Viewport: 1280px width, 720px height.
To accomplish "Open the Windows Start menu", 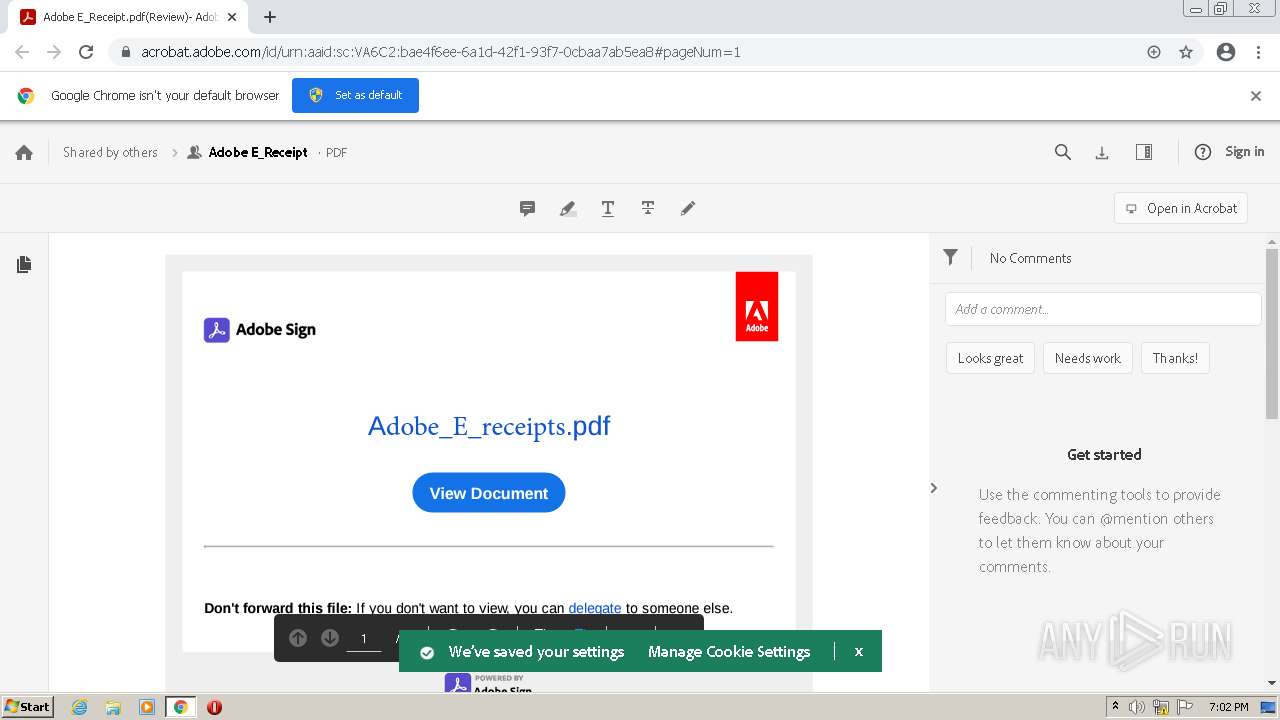I will pos(27,707).
